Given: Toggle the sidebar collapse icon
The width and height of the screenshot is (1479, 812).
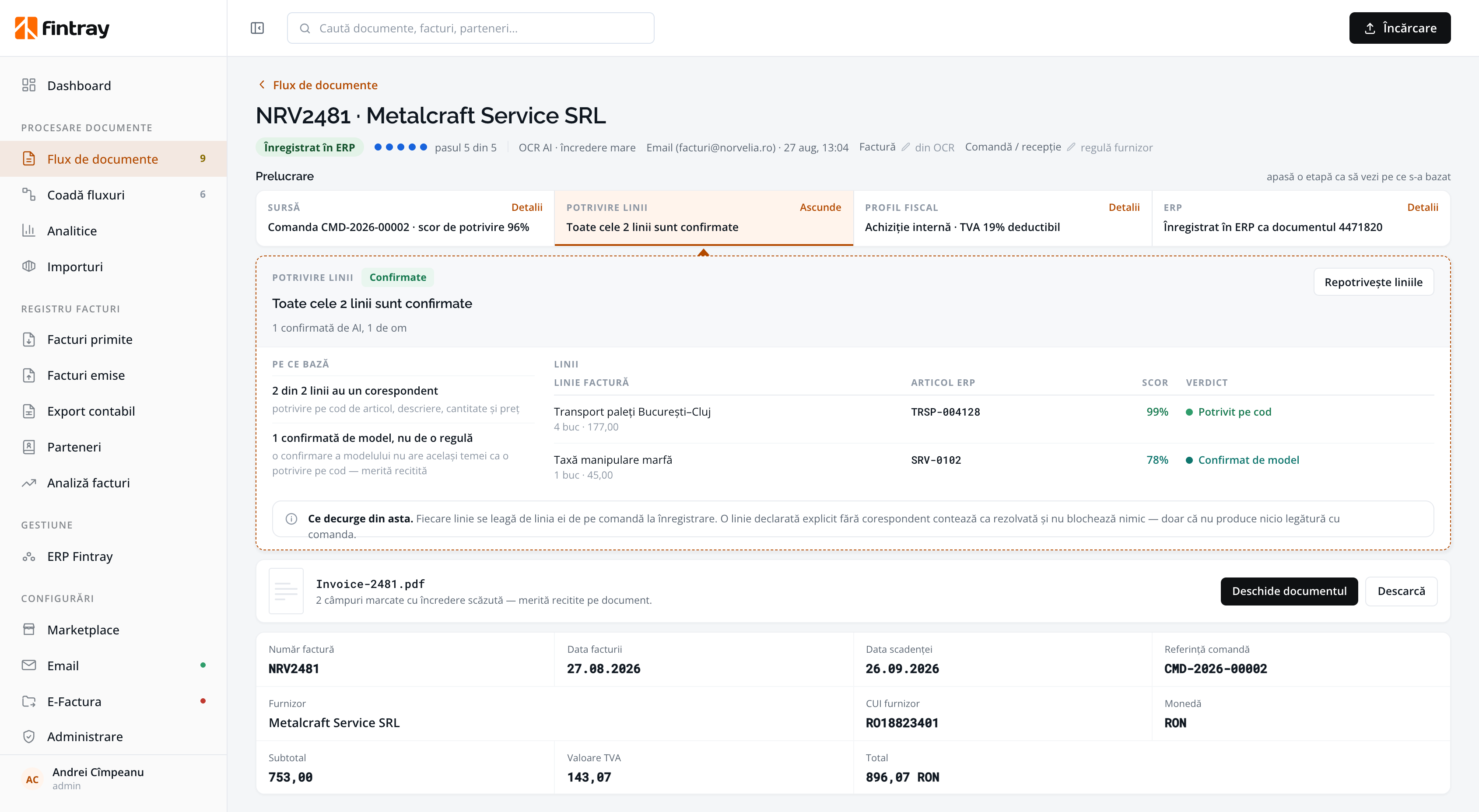Looking at the screenshot, I should point(257,28).
